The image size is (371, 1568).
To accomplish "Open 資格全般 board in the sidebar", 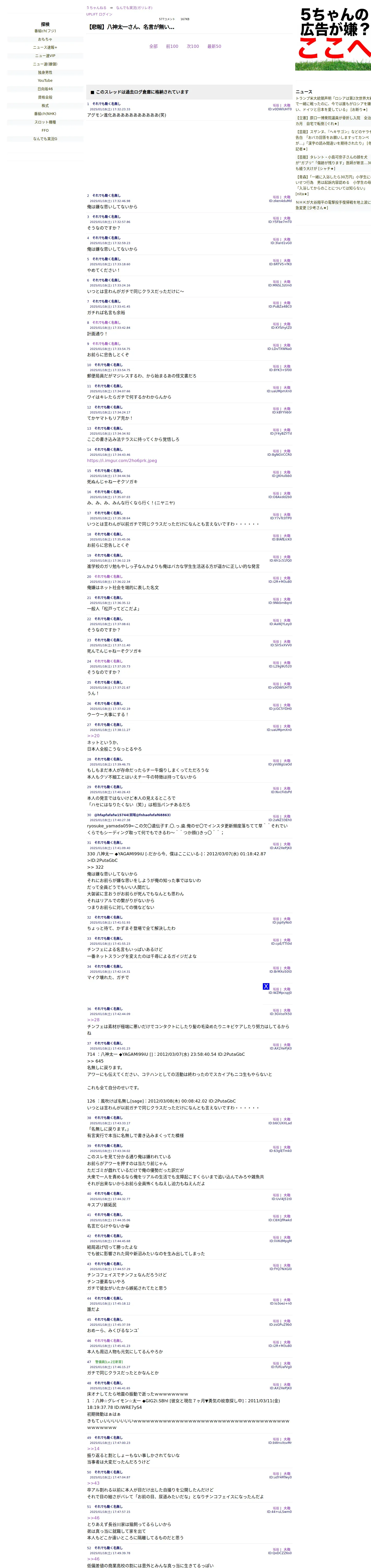I will (45, 97).
